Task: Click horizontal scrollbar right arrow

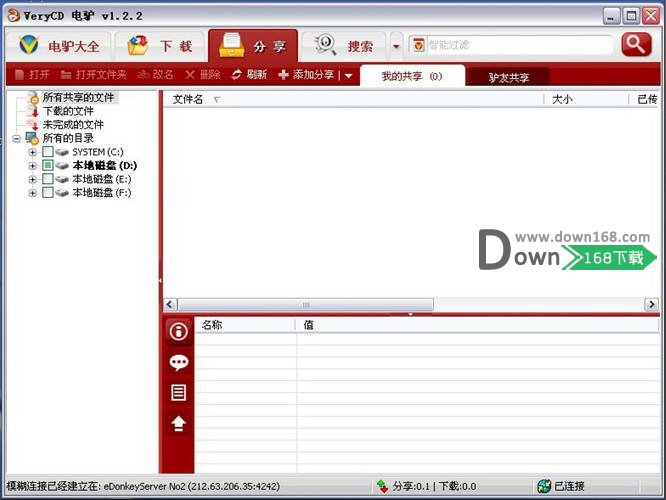Action: coord(652,305)
